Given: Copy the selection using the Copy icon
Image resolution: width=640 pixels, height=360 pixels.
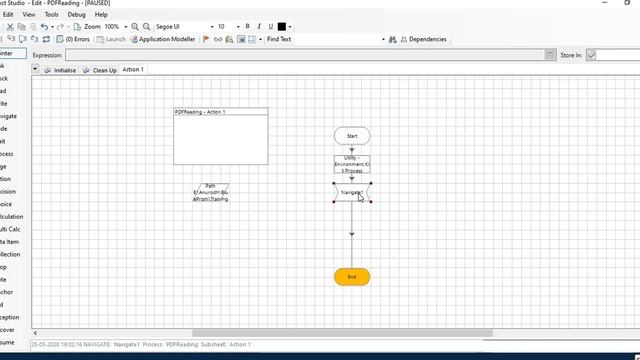Looking at the screenshot, I should pyautogui.click(x=22, y=27).
